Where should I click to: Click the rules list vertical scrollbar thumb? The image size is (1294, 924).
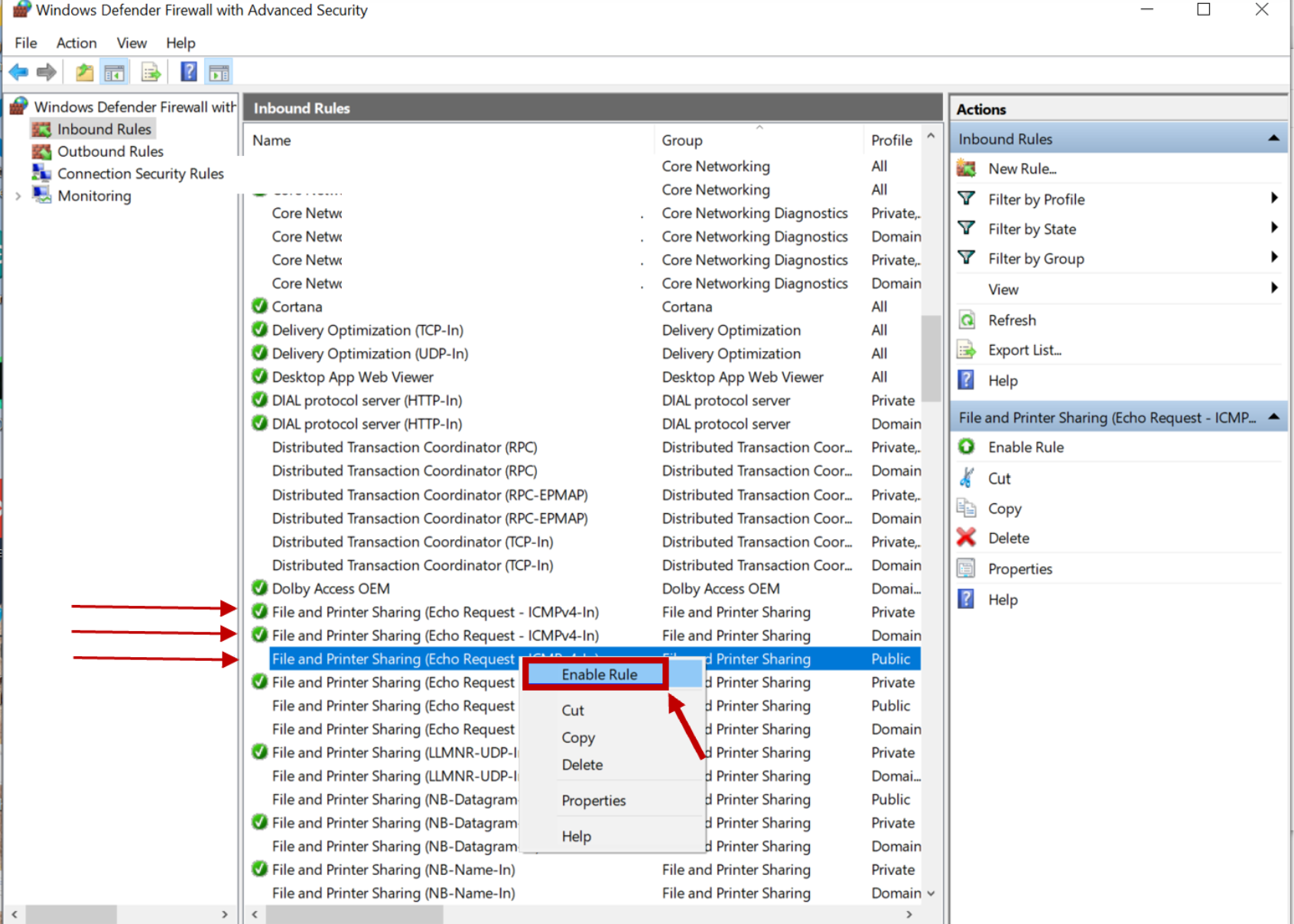point(931,358)
